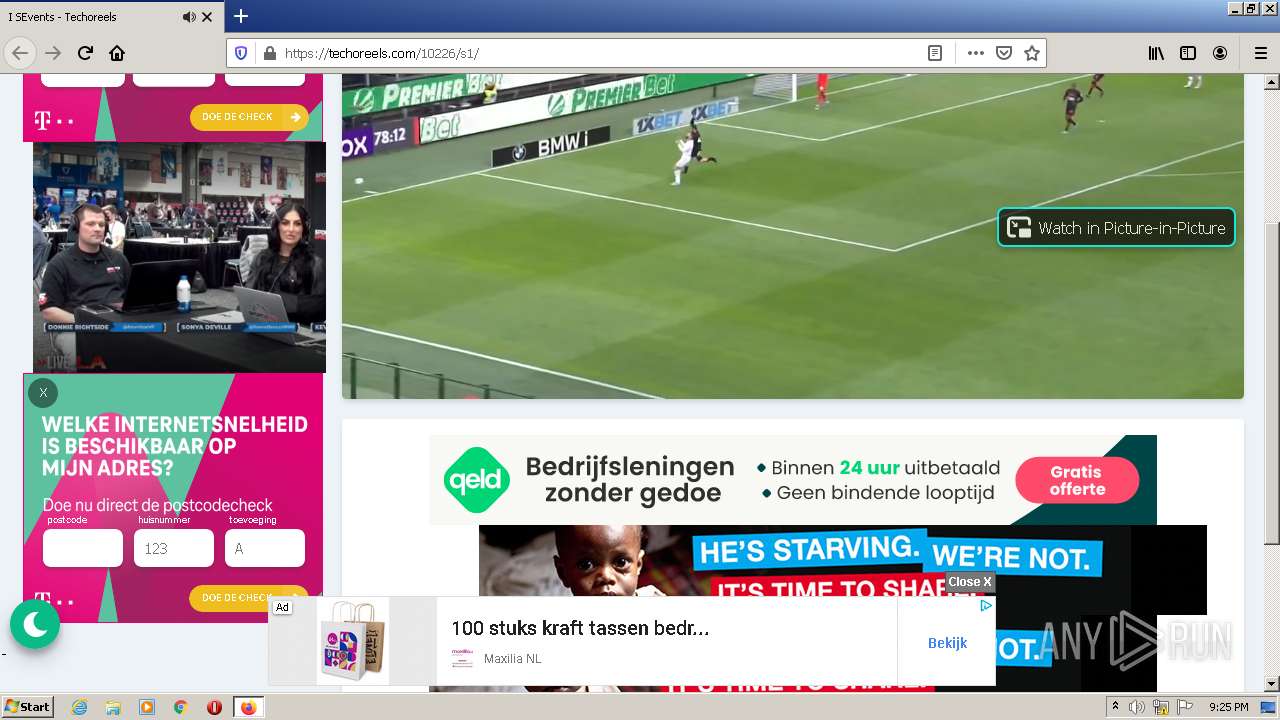Open the Library menu

[1156, 53]
